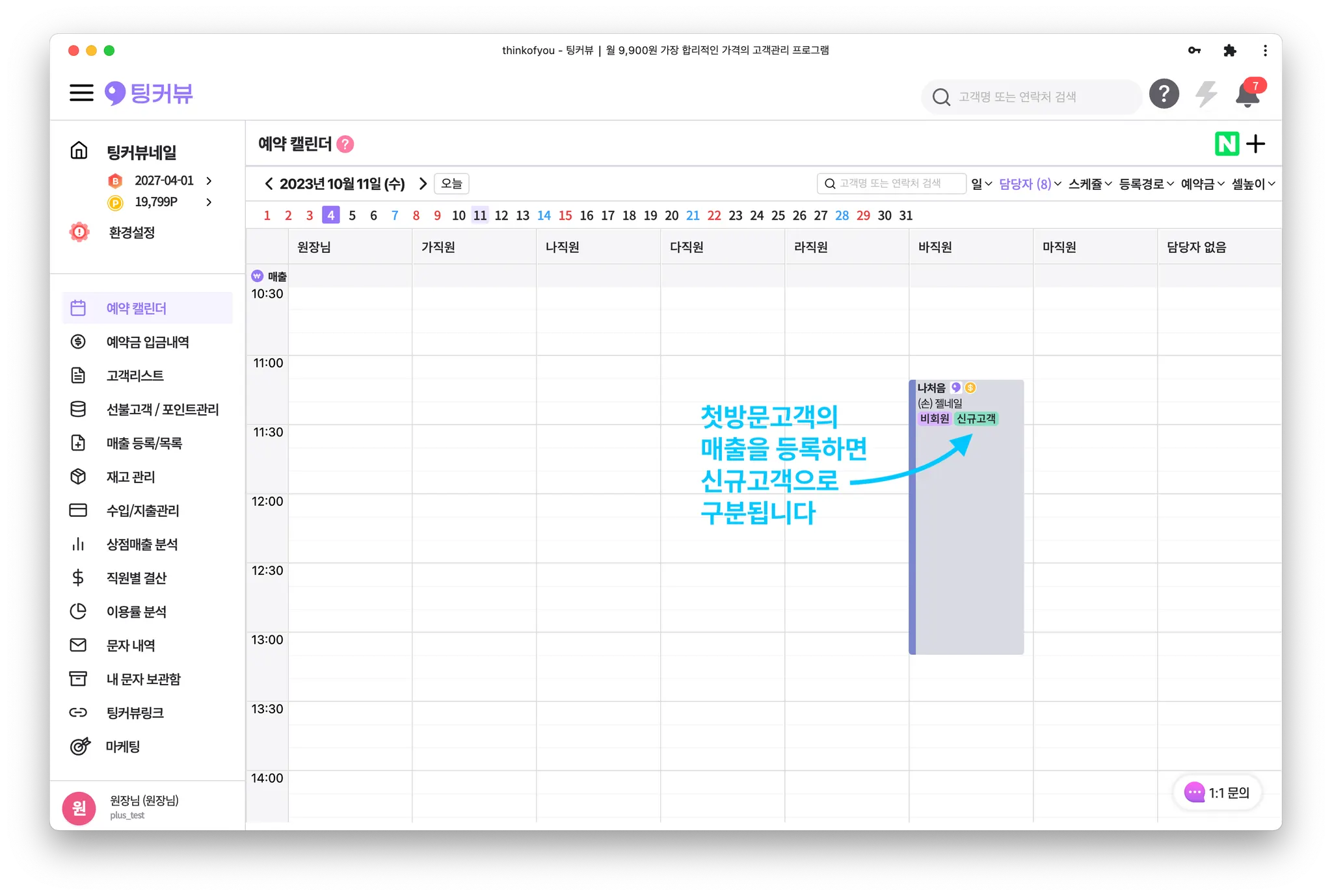Open notifications bell with badge

(1247, 95)
